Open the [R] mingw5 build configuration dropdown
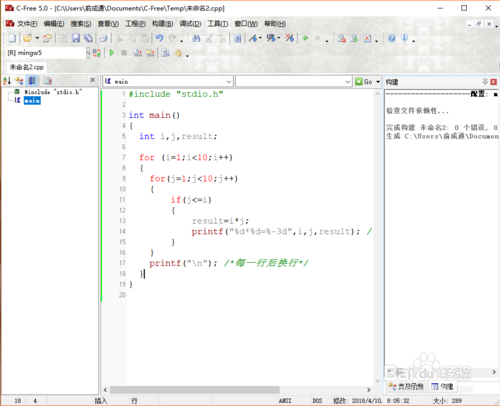 pyautogui.click(x=88, y=53)
